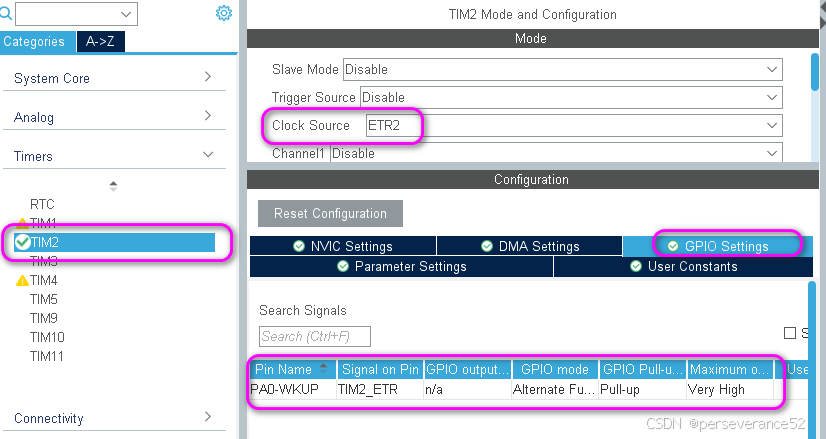The height and width of the screenshot is (439, 826).
Task: Open the Slave Mode dropdown
Action: coord(771,70)
